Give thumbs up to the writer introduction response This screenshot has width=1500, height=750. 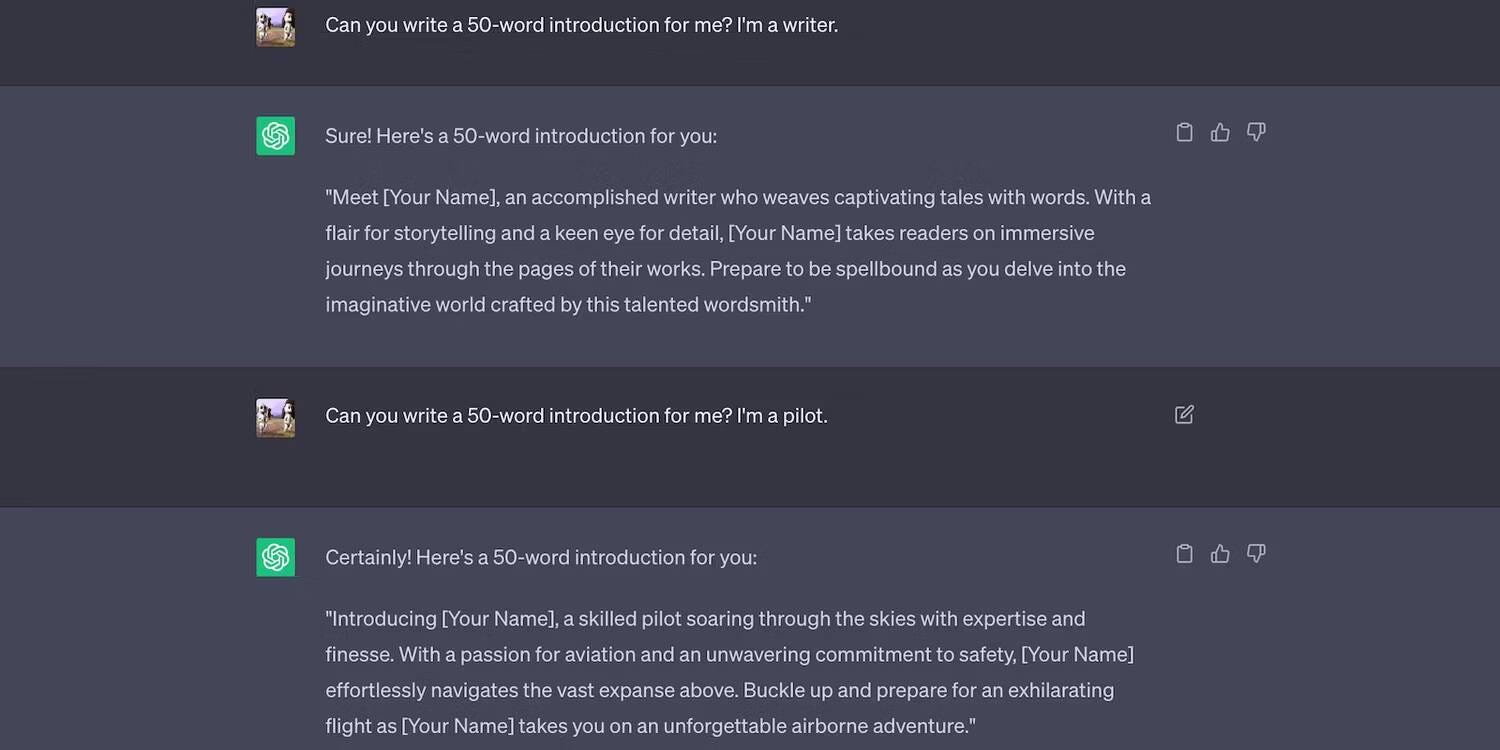pos(1220,132)
